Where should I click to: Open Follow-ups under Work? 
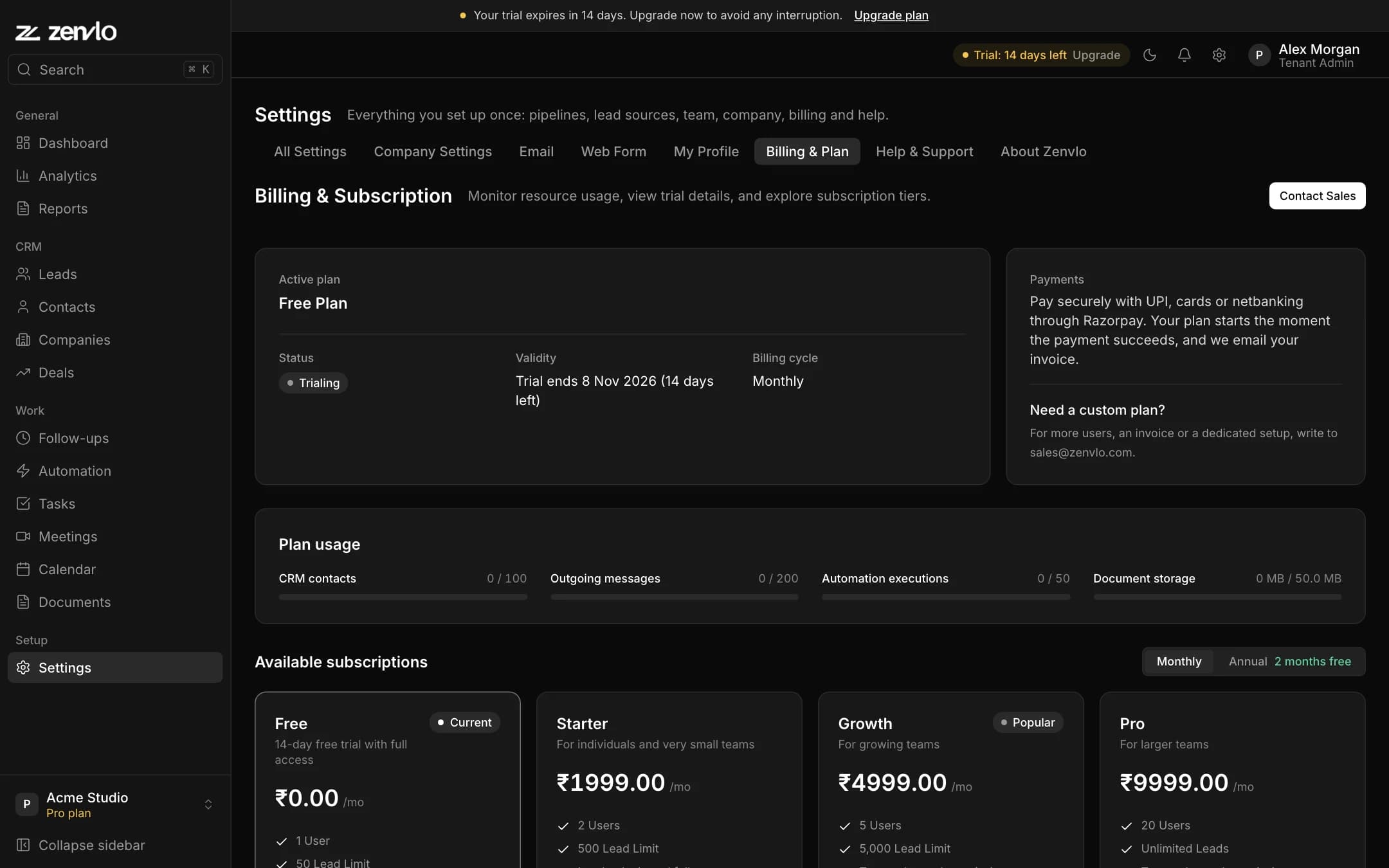coord(115,438)
